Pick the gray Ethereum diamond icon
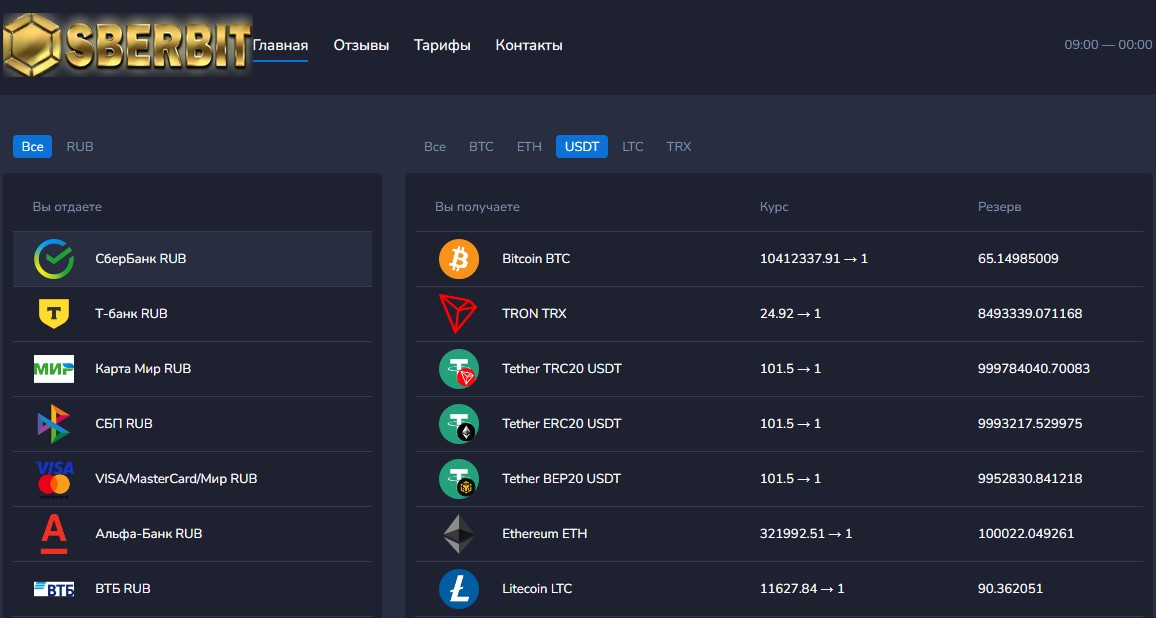This screenshot has width=1156, height=618. (459, 534)
